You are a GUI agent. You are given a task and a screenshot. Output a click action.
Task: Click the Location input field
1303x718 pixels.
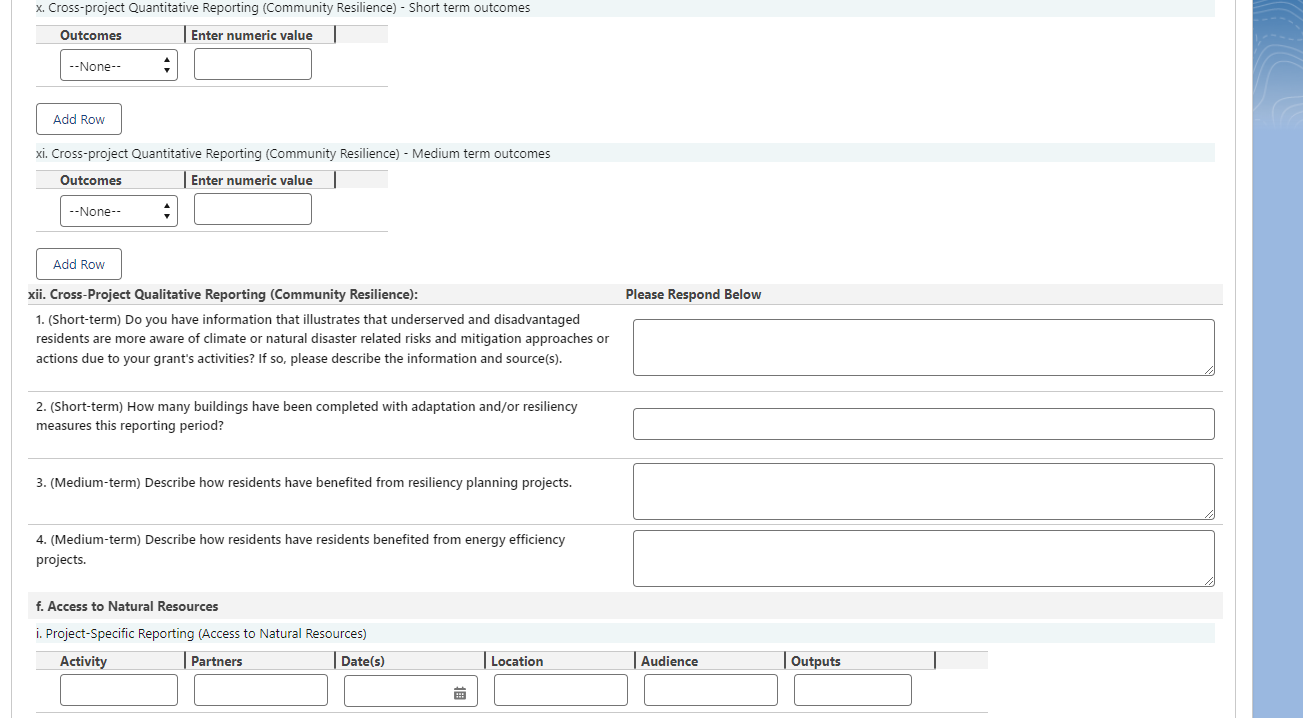pos(560,690)
